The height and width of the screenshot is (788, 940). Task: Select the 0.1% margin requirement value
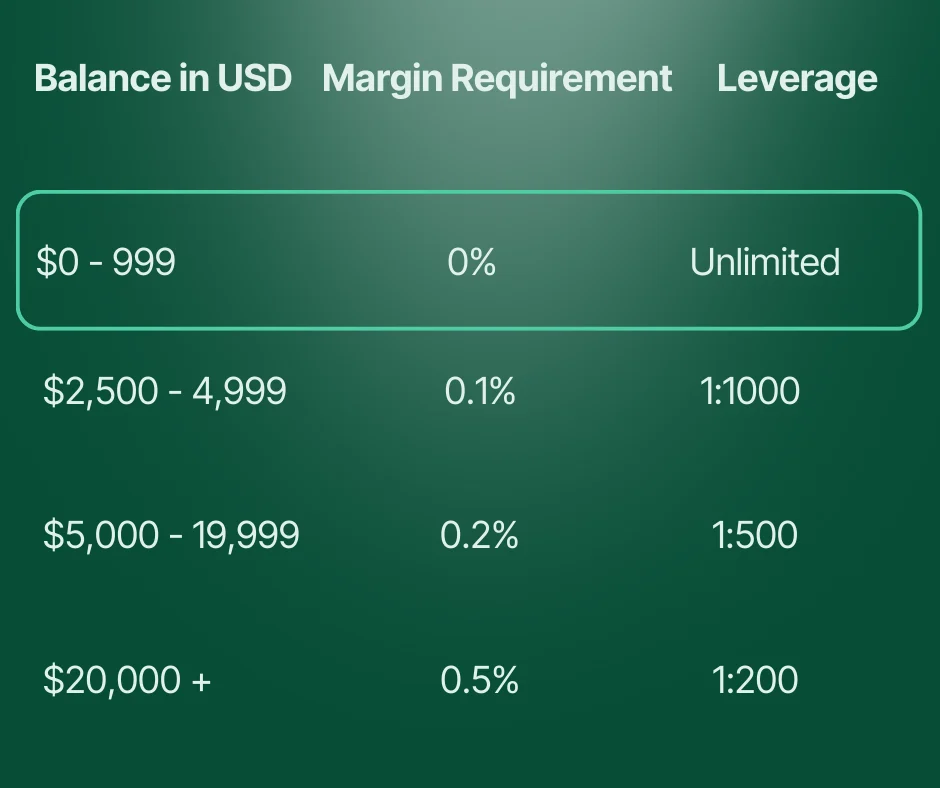[479, 390]
